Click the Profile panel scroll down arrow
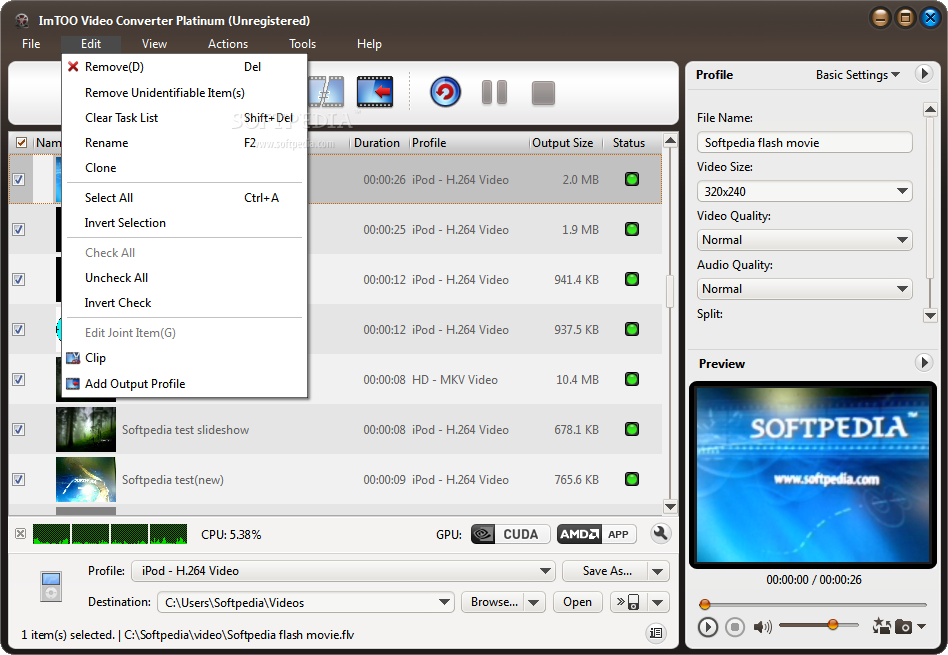The height and width of the screenshot is (655, 948). (x=930, y=315)
